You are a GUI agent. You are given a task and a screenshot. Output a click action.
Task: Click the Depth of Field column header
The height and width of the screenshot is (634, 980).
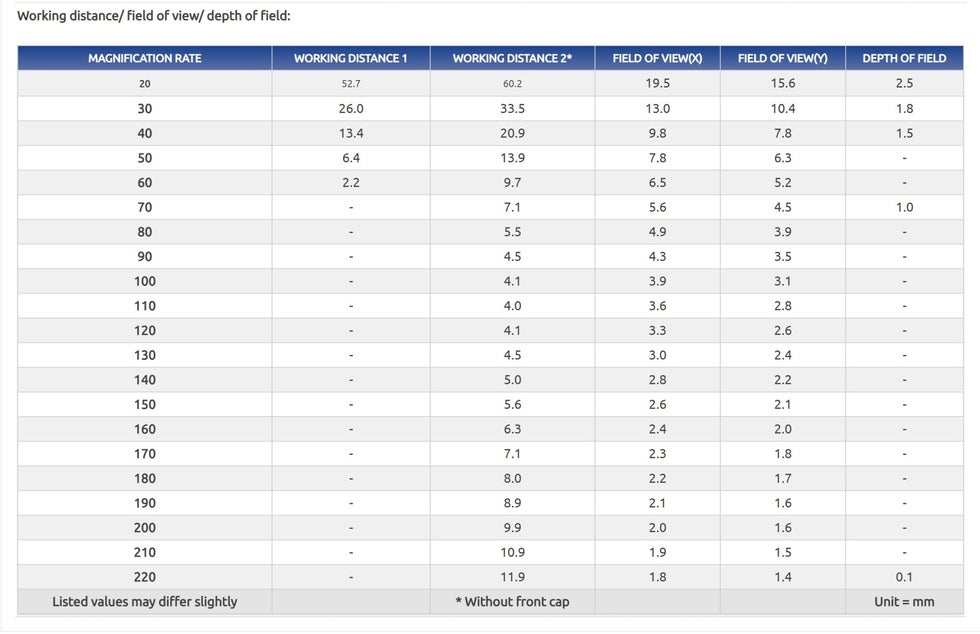(904, 58)
